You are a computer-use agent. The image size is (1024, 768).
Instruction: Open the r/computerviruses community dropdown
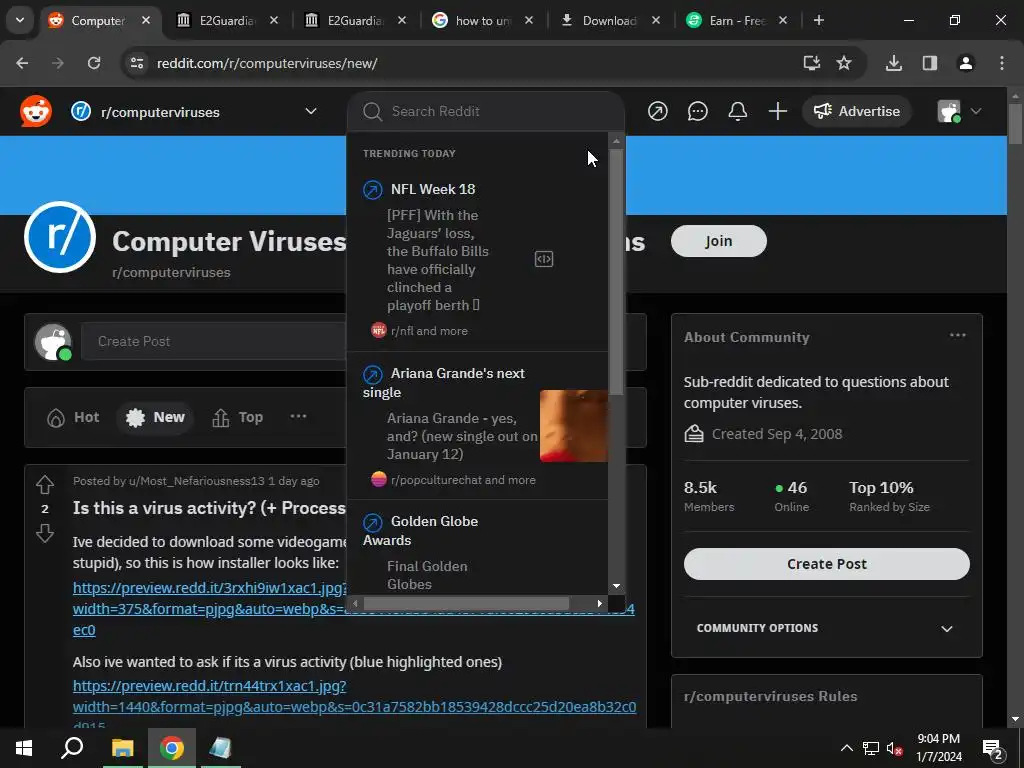pyautogui.click(x=194, y=112)
